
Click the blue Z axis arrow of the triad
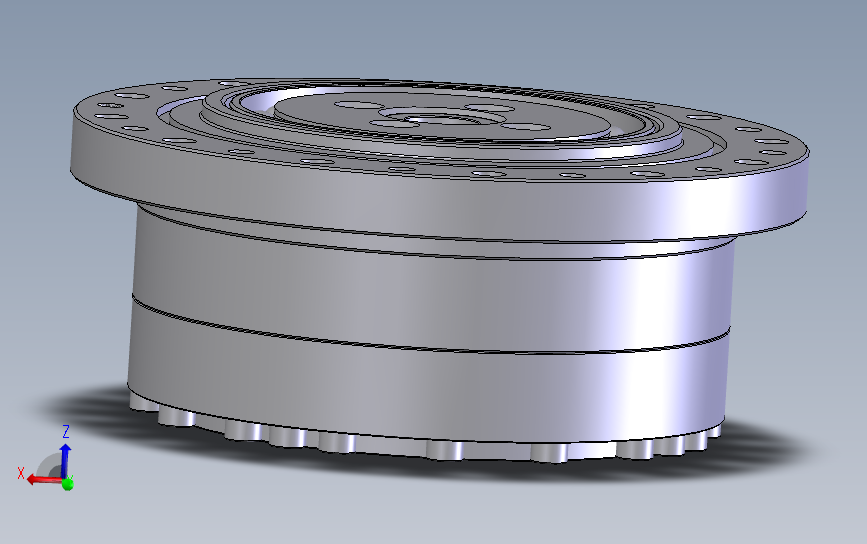click(65, 459)
